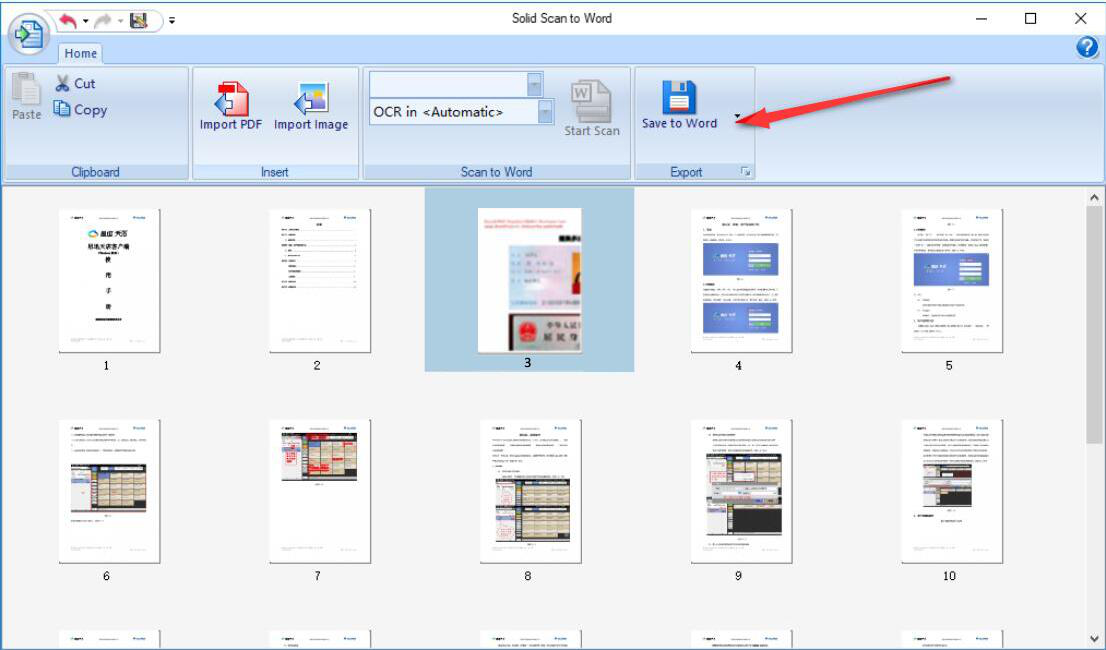Select page 6 thumbnail
Image resolution: width=1106 pixels, height=650 pixels.
click(109, 491)
